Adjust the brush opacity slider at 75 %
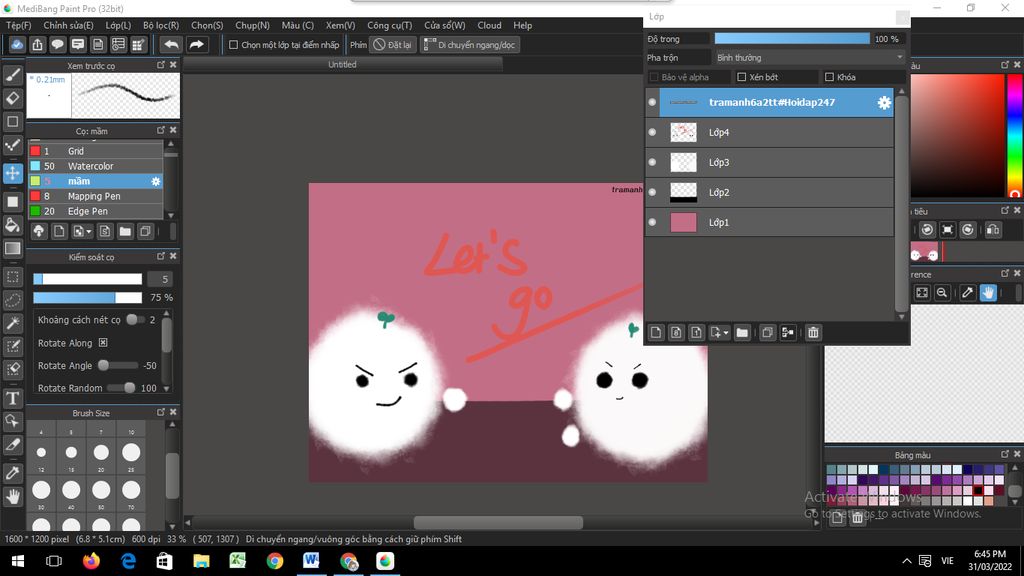1024x576 pixels. [x=88, y=297]
